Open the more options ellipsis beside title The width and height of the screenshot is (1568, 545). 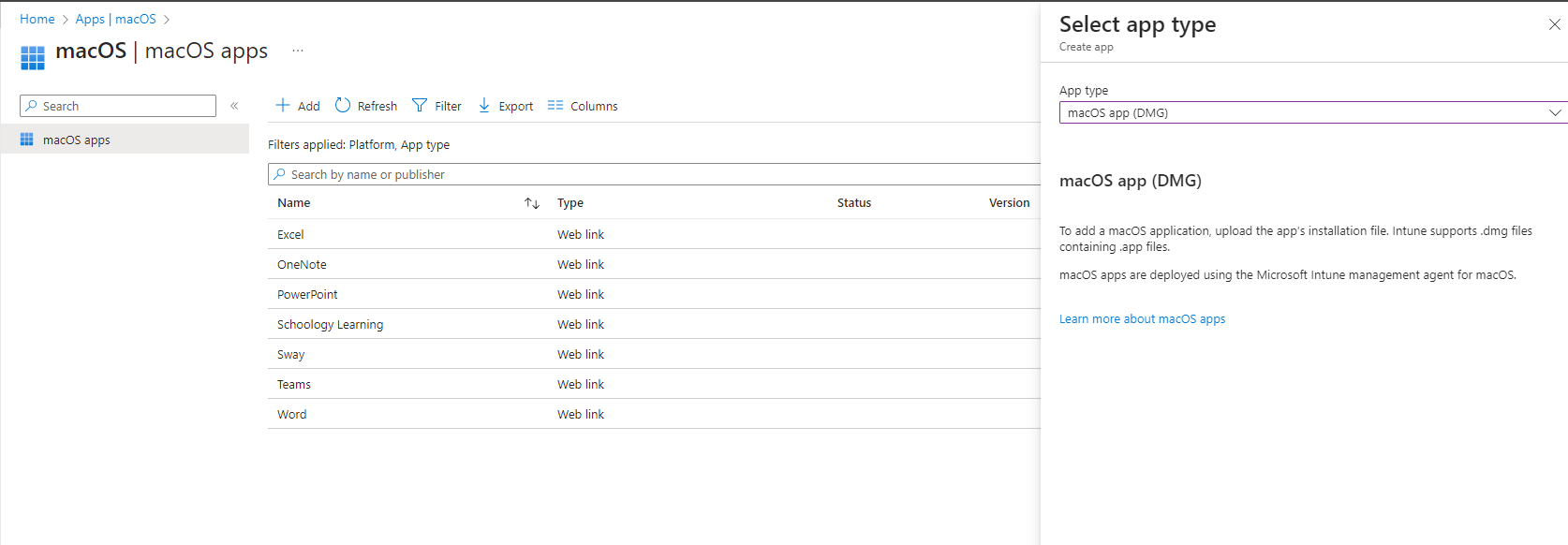(x=298, y=51)
